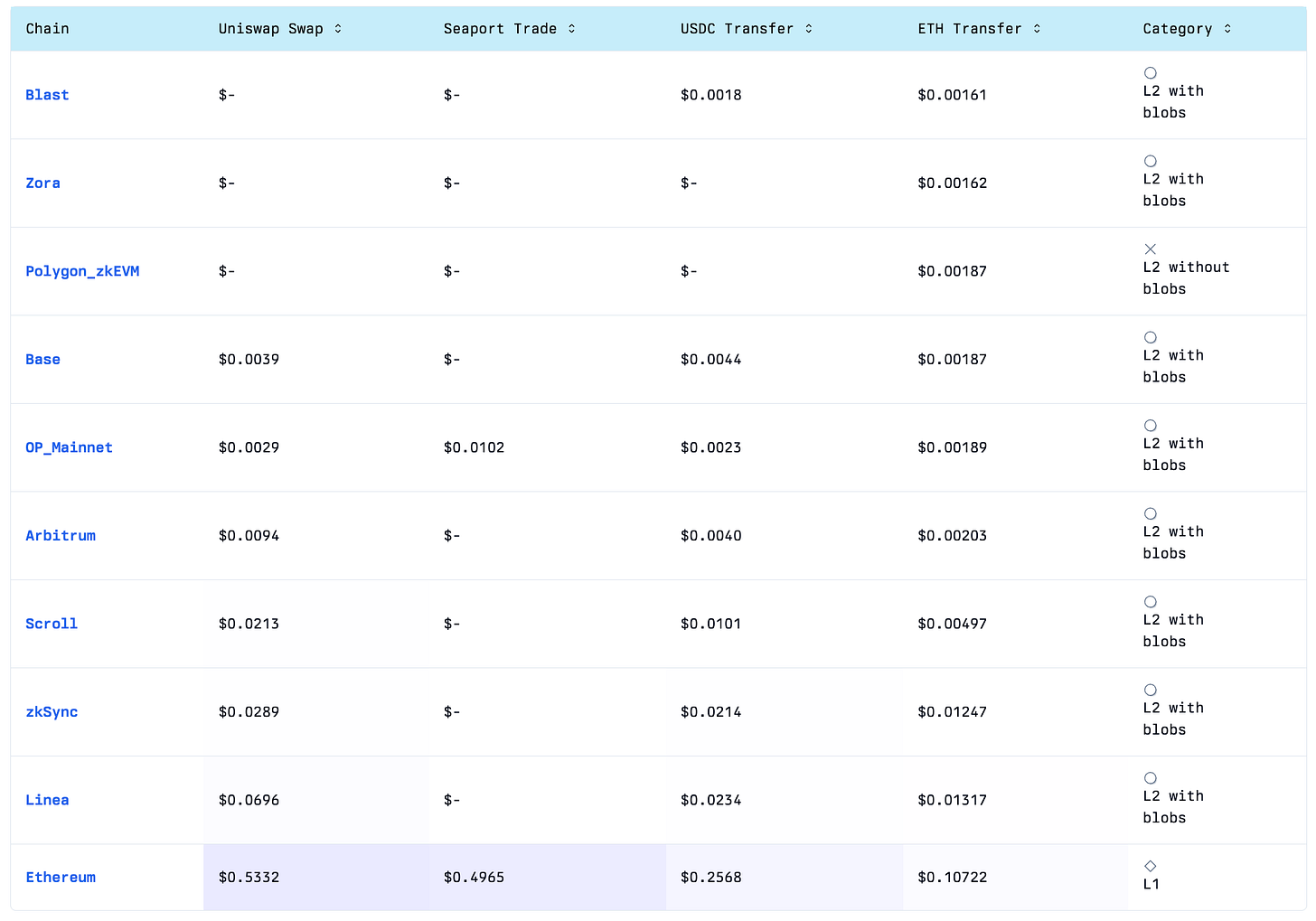Click the circle icon in Blast row
This screenshot has height=921, width=1316.
pyautogui.click(x=1151, y=73)
